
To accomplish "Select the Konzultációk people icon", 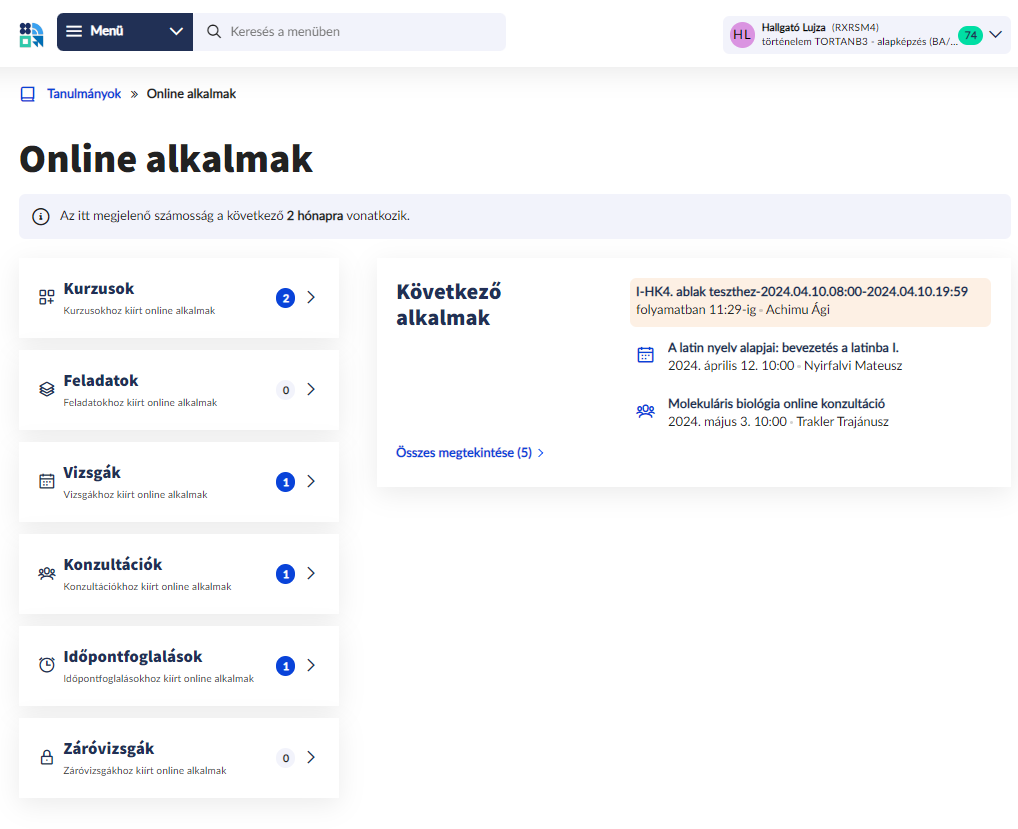I will click(46, 573).
